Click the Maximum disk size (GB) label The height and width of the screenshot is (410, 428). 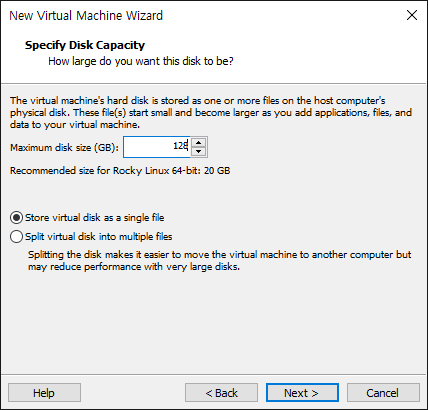click(64, 147)
